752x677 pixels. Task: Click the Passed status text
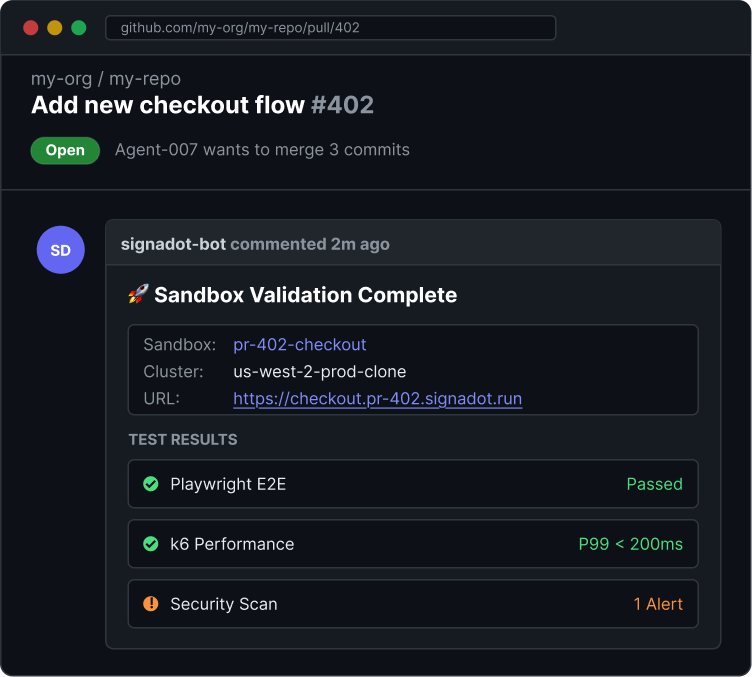655,484
